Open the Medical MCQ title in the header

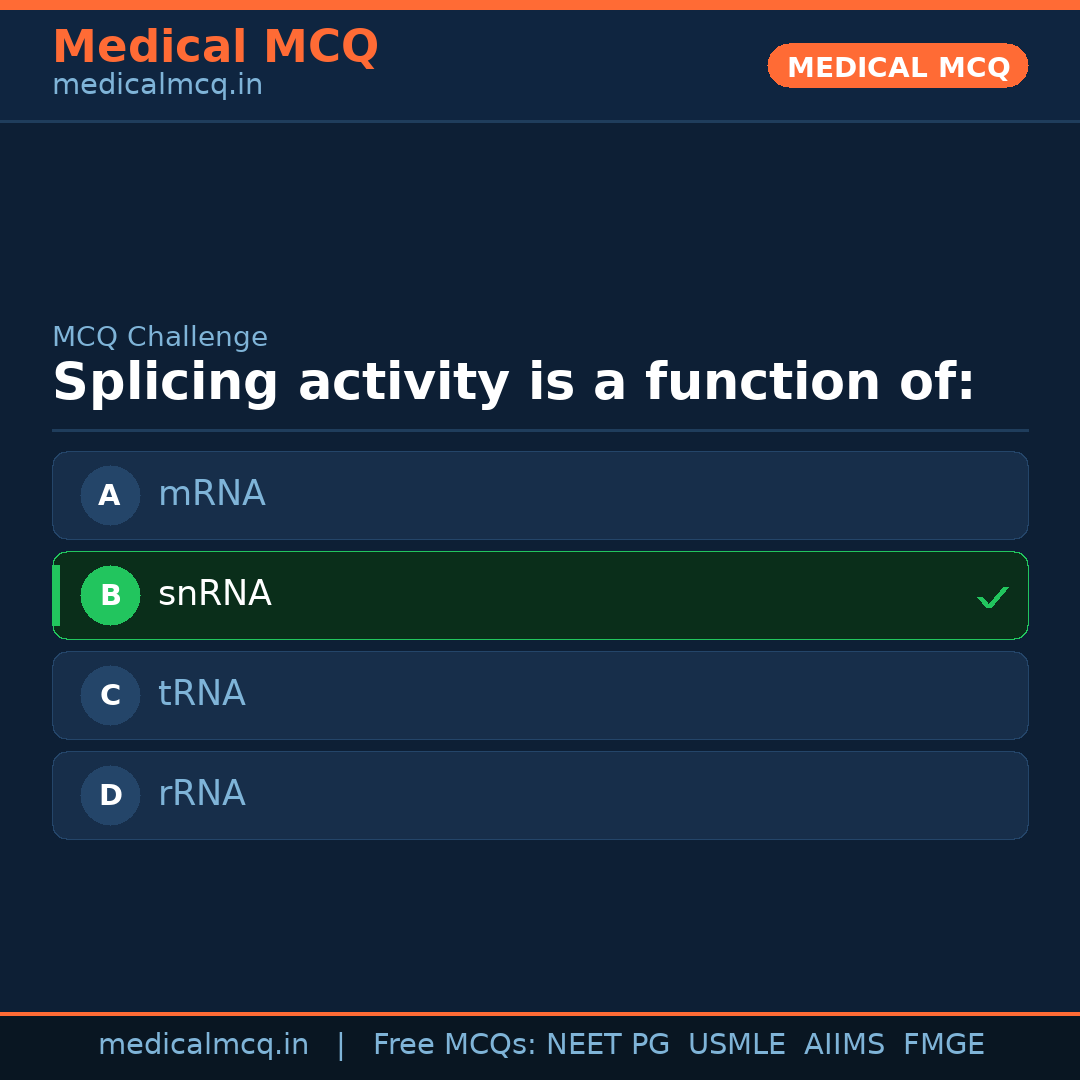(x=215, y=47)
